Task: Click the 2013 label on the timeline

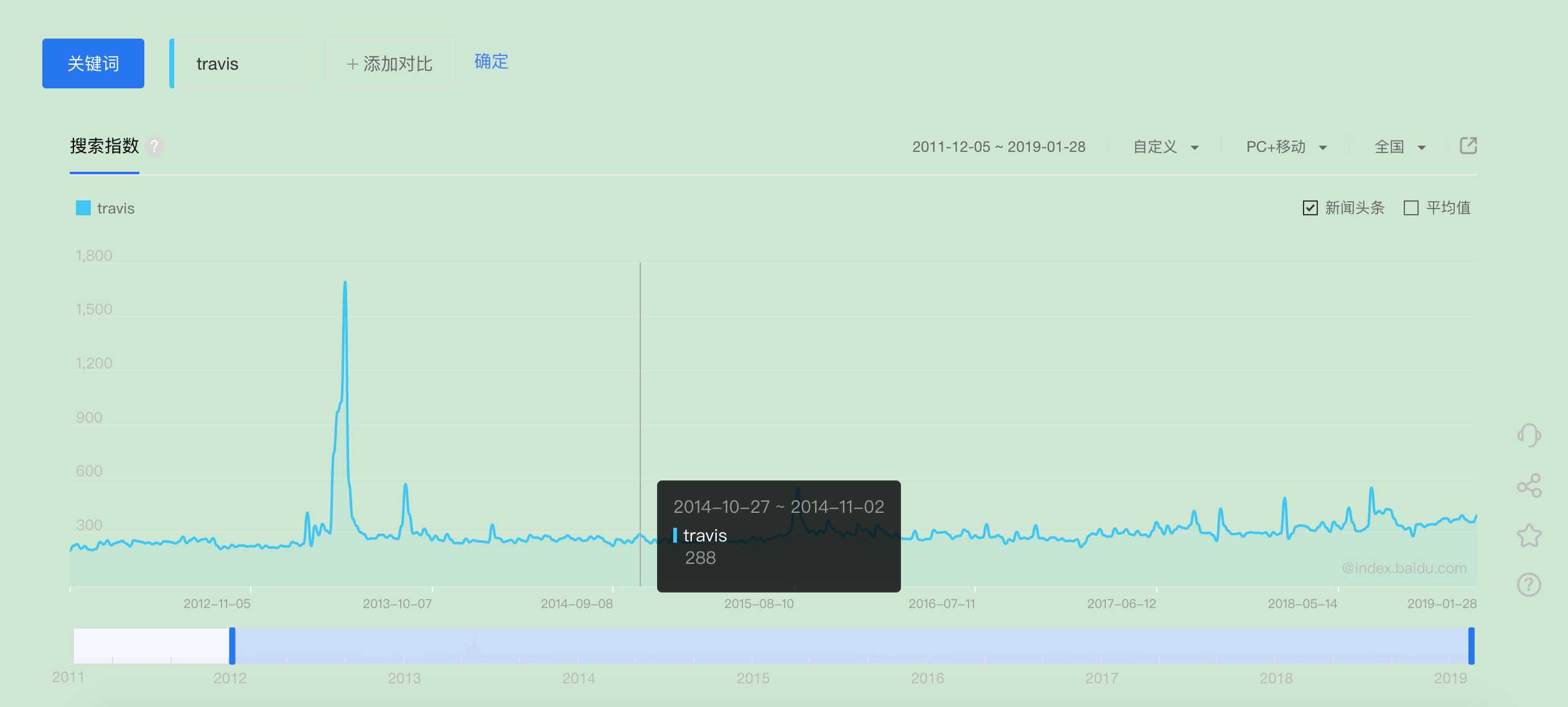Action: [404, 678]
